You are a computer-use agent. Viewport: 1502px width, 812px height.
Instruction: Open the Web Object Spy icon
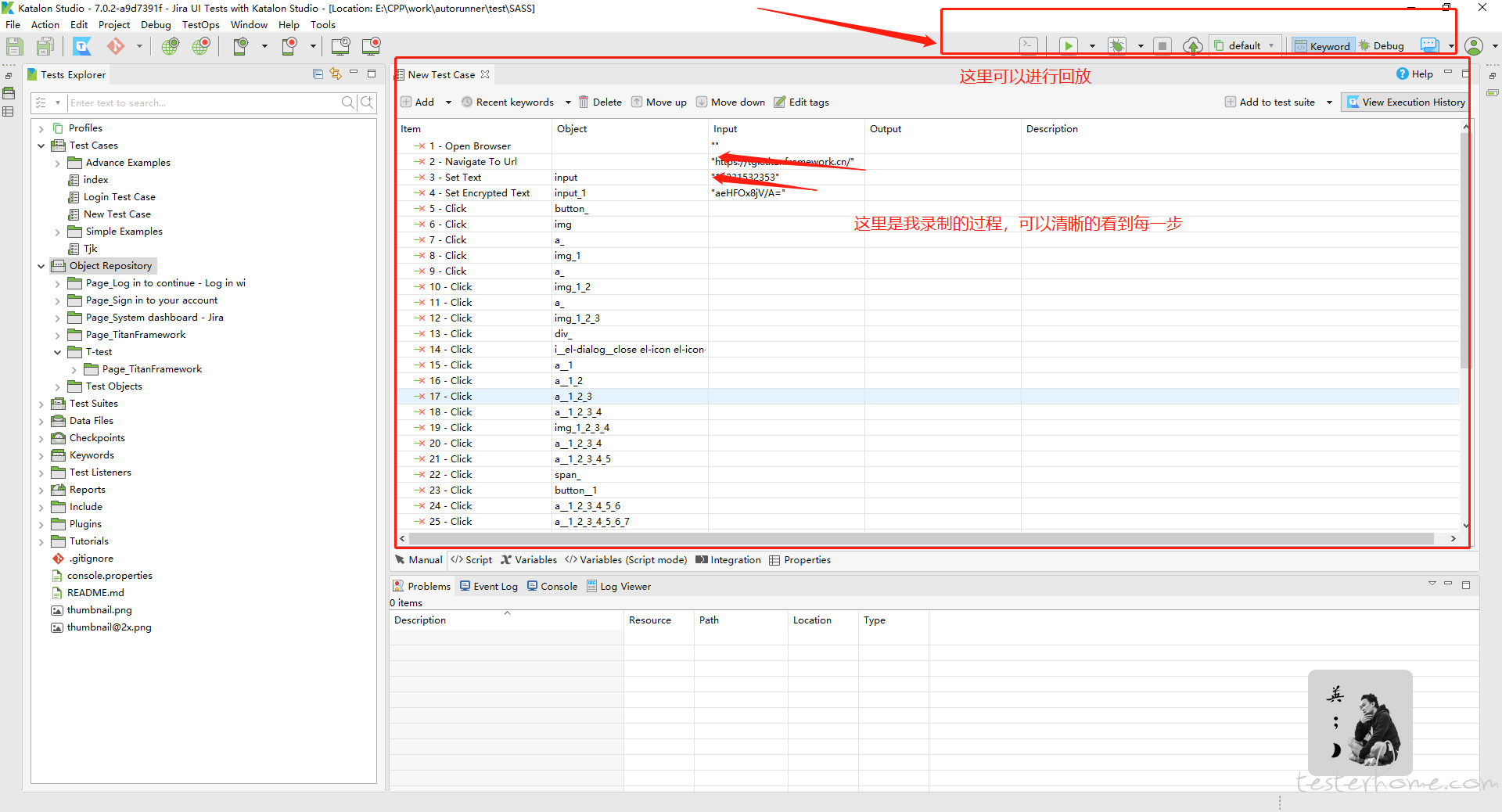pos(171,46)
